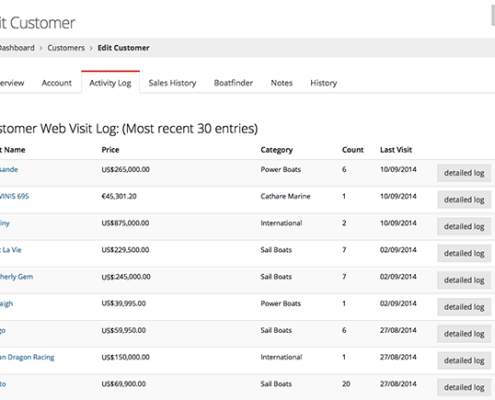Image resolution: width=495 pixels, height=400 pixels.
Task: Click the Customer Web Visit Log heading
Action: [129, 129]
